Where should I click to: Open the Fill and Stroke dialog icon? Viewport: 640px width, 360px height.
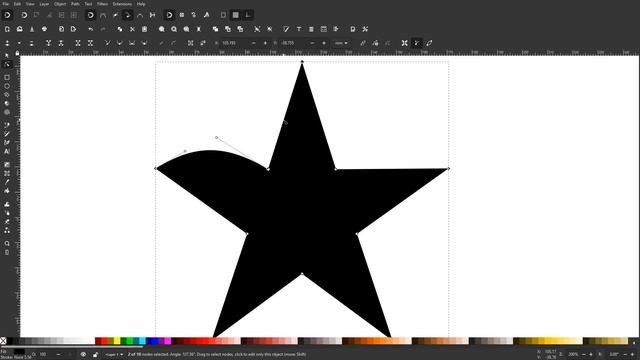[286, 29]
